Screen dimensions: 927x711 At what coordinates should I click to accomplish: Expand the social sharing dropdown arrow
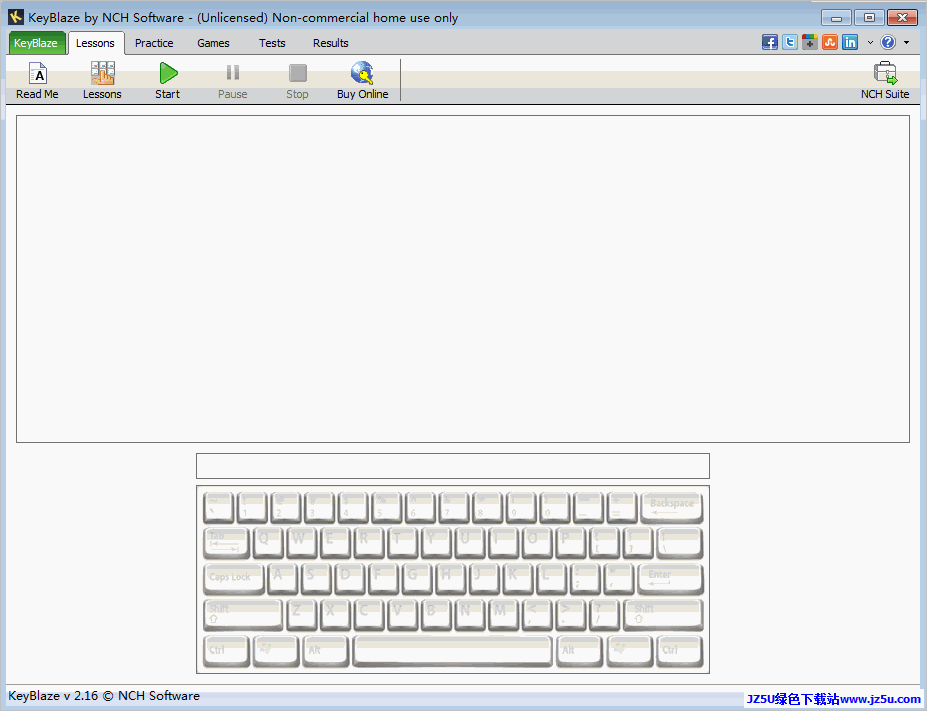click(x=870, y=43)
